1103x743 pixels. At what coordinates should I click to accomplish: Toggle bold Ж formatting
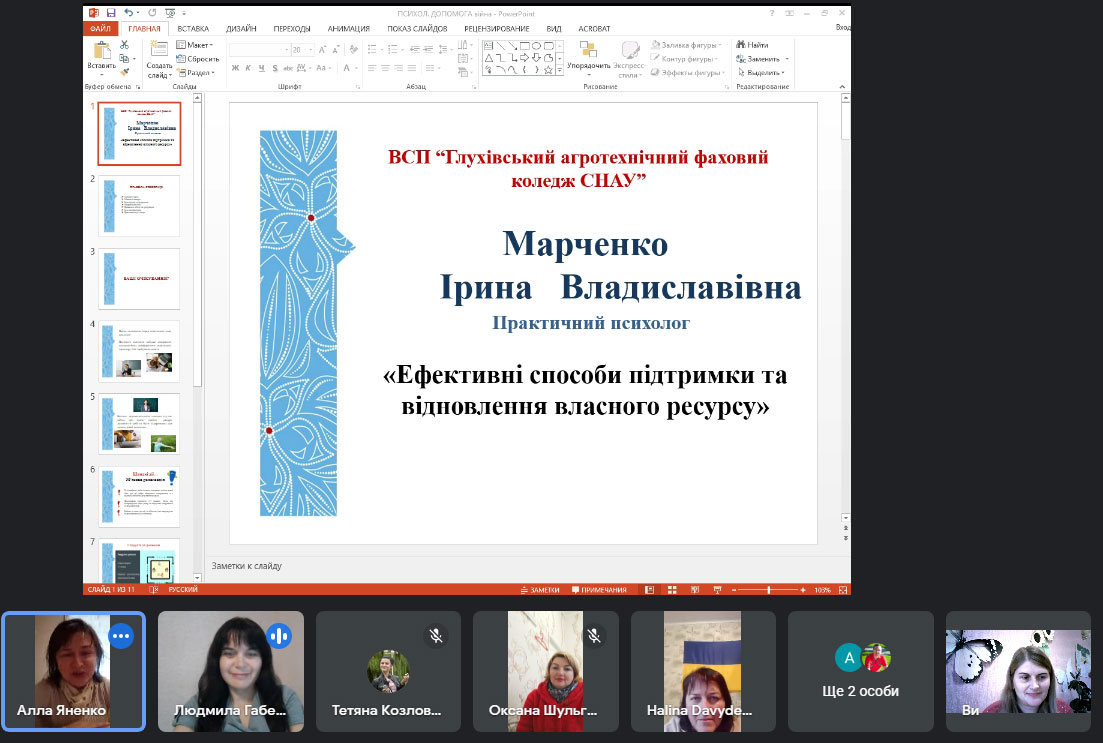coord(236,68)
